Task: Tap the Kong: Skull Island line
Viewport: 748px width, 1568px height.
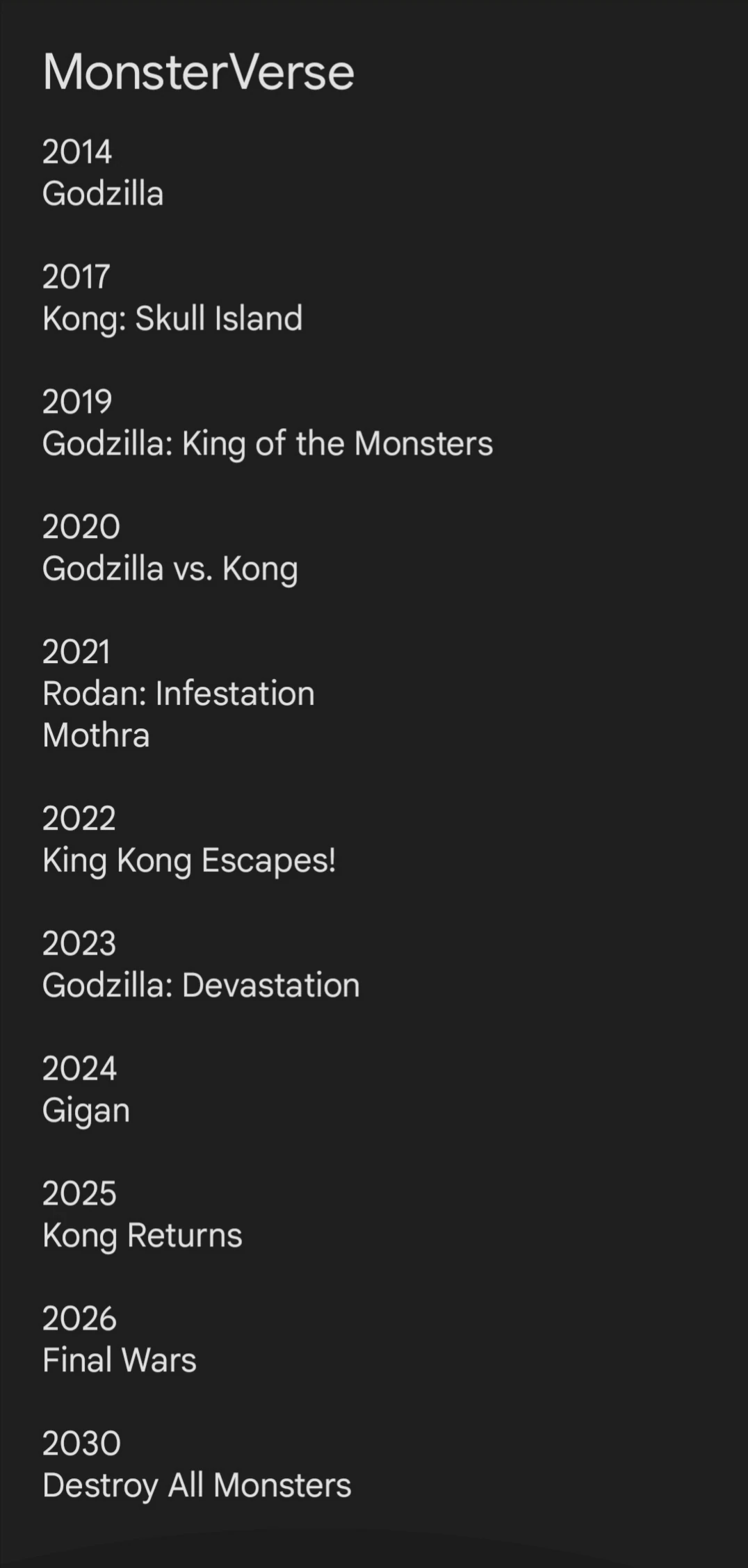Action: (172, 318)
